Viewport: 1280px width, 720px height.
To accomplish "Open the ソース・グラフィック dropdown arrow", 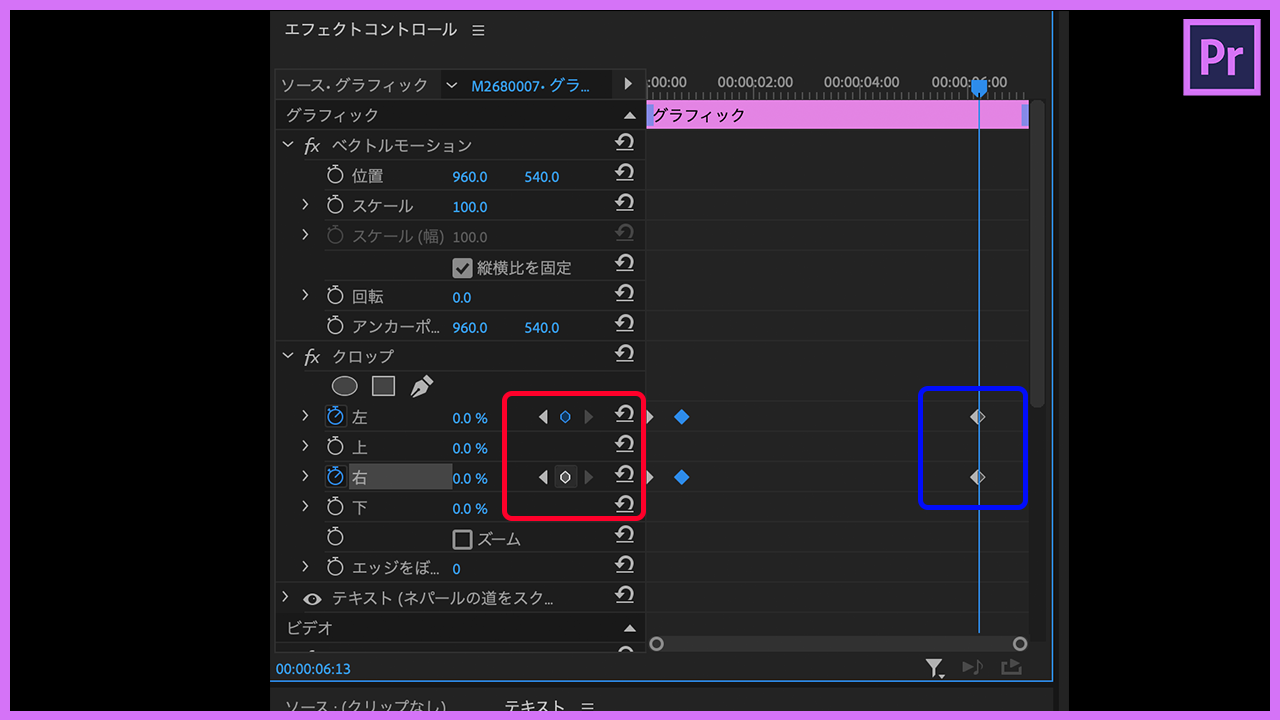I will tap(451, 85).
